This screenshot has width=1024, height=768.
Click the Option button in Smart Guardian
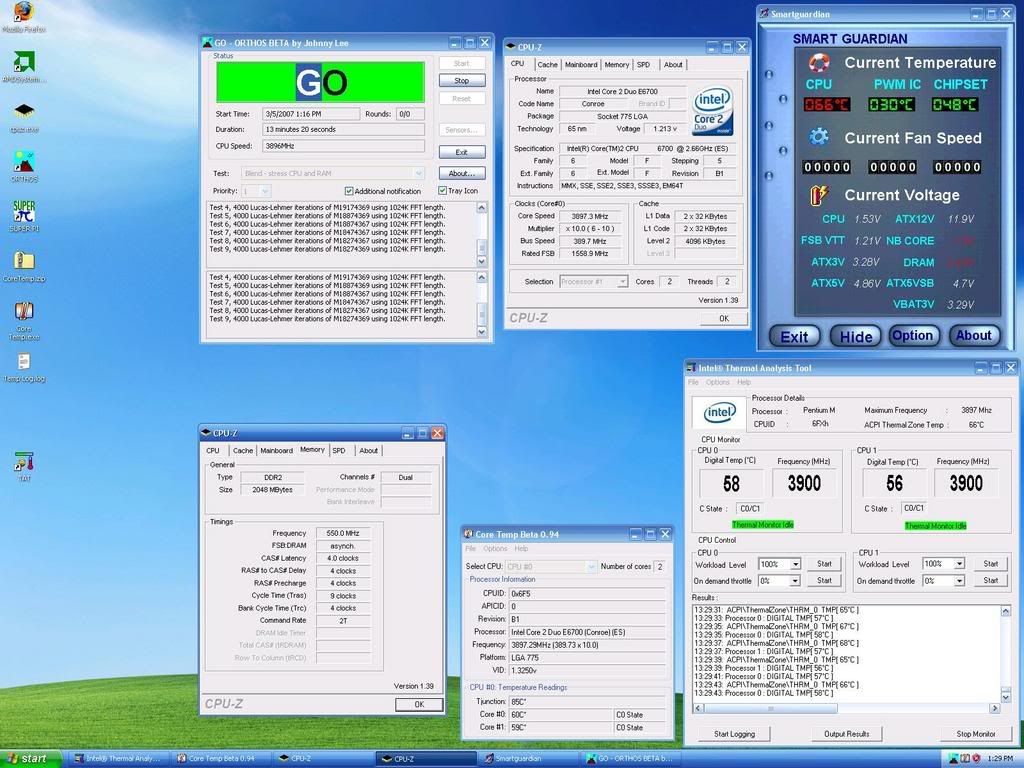pos(913,336)
